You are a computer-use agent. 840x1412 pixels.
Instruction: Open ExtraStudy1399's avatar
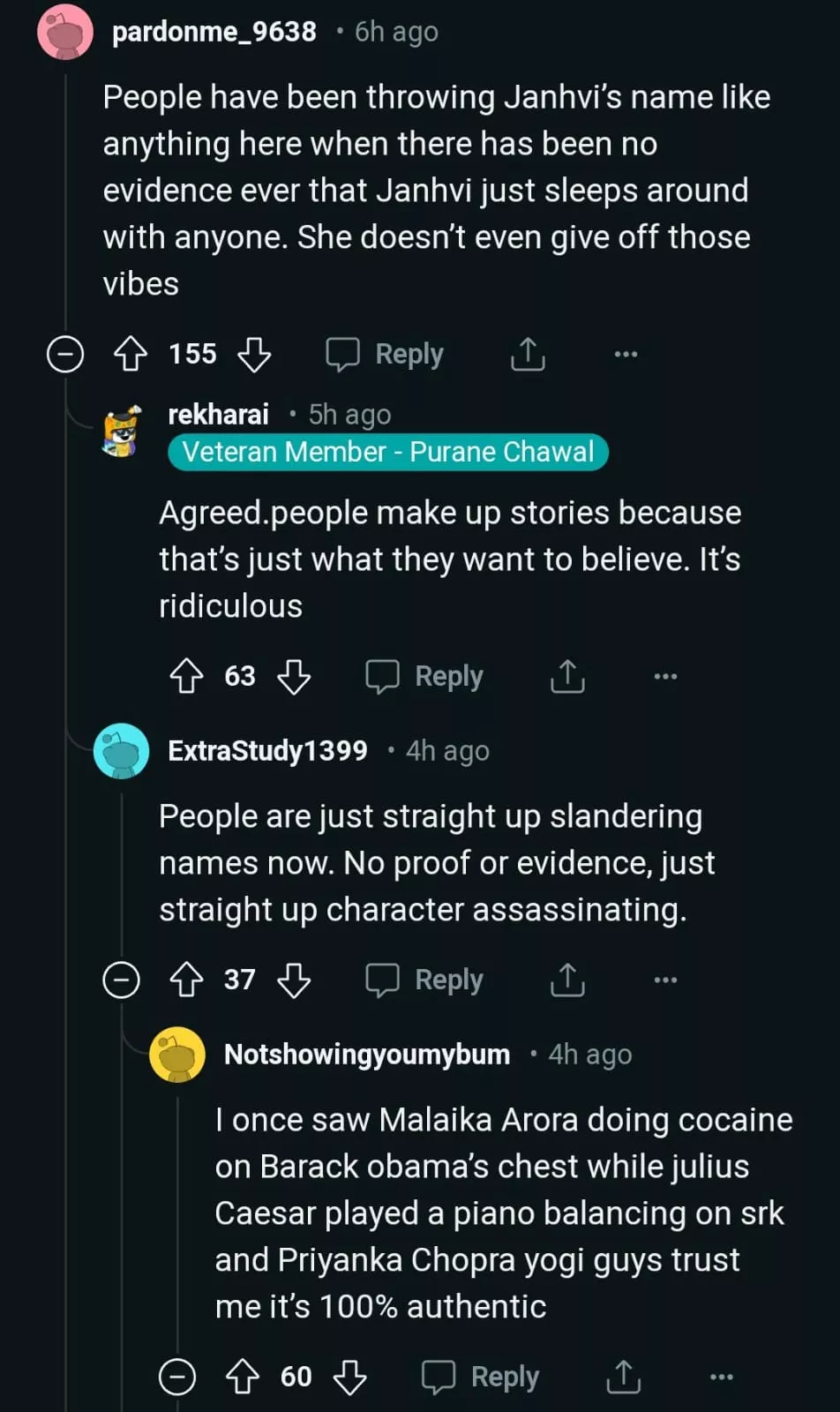point(122,751)
